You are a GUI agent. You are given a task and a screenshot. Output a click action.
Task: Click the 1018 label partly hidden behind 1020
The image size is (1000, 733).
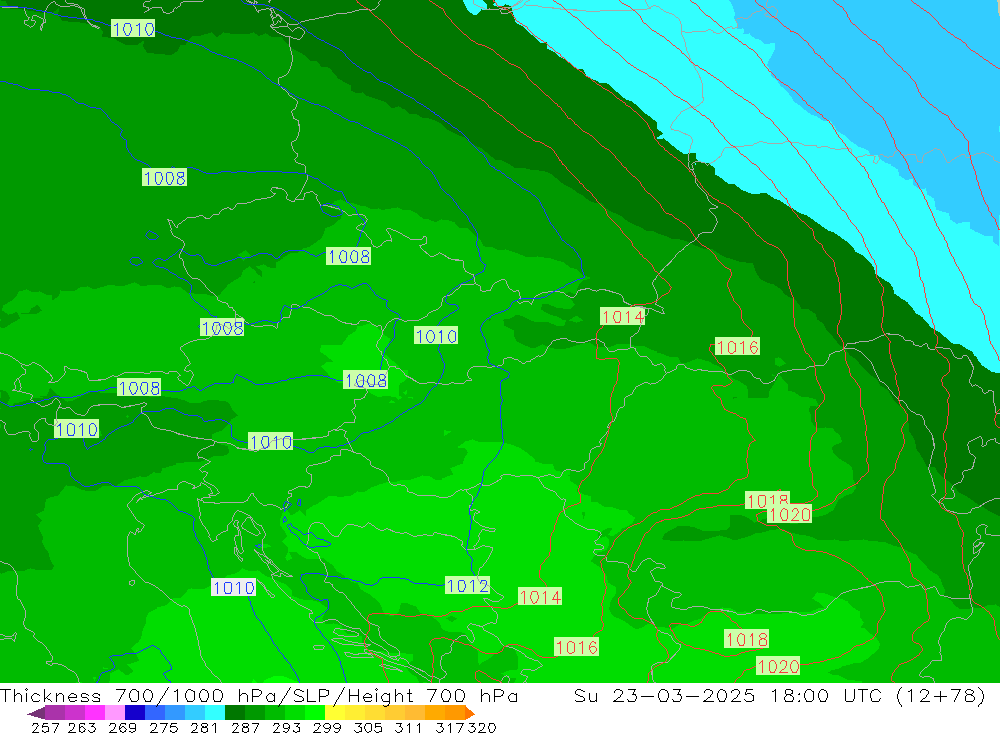pos(767,499)
